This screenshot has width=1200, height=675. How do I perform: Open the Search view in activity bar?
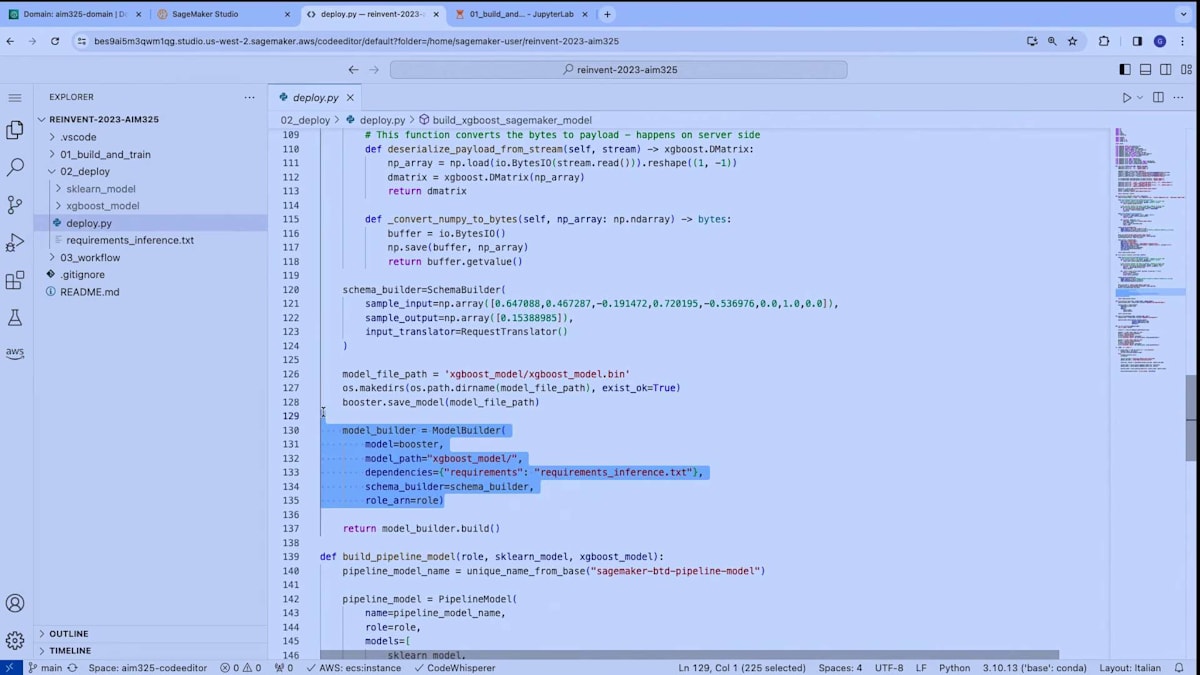pyautogui.click(x=15, y=167)
